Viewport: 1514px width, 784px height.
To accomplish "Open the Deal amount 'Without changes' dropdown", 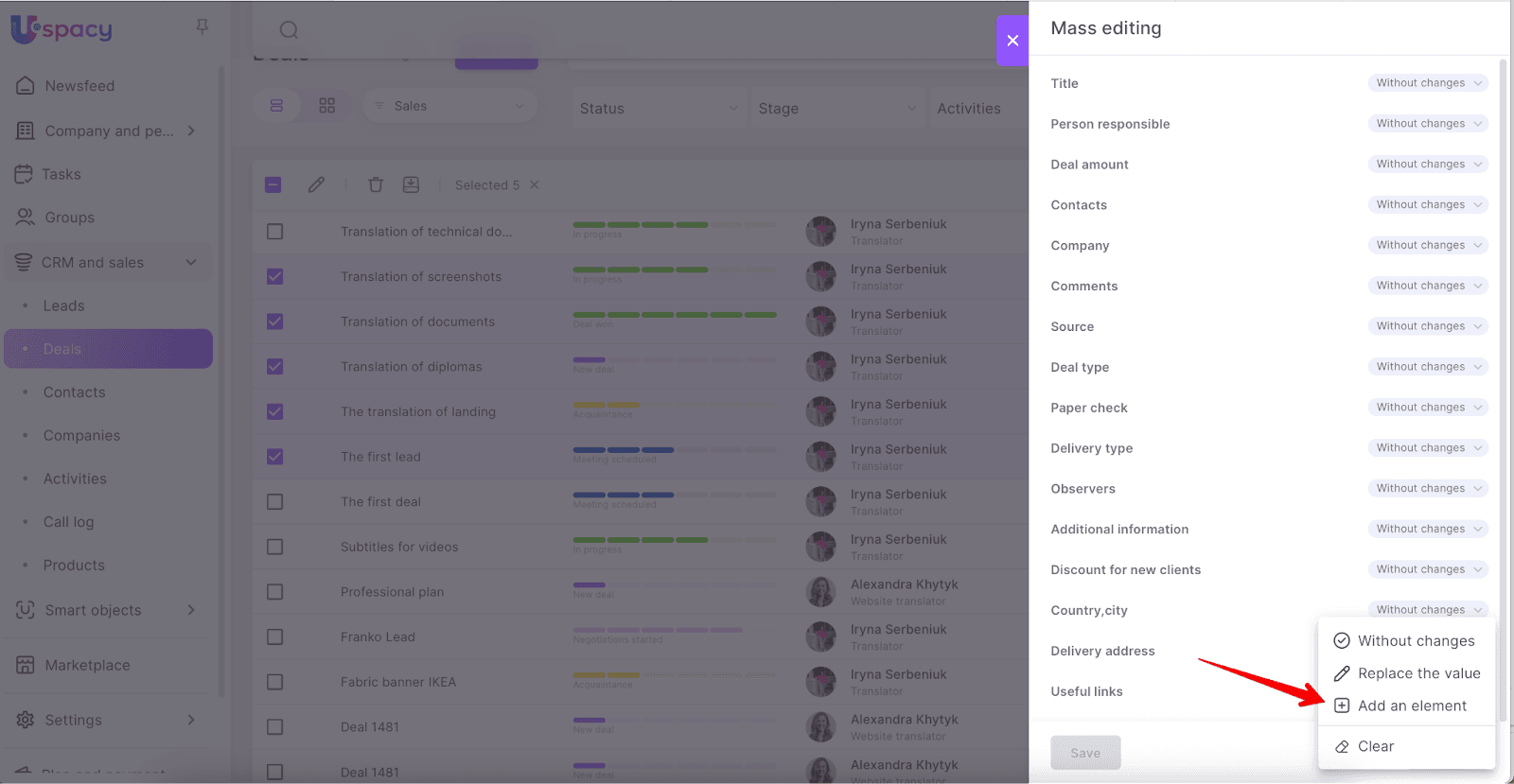I will (1427, 165).
